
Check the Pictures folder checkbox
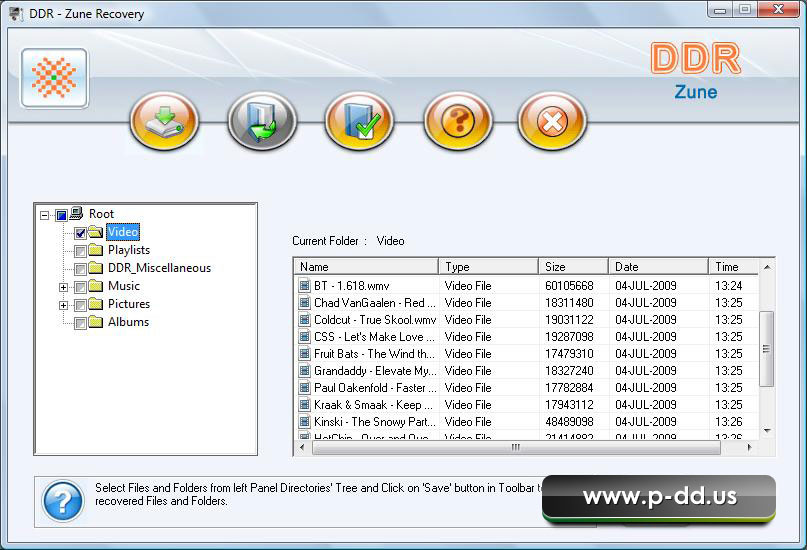point(80,305)
